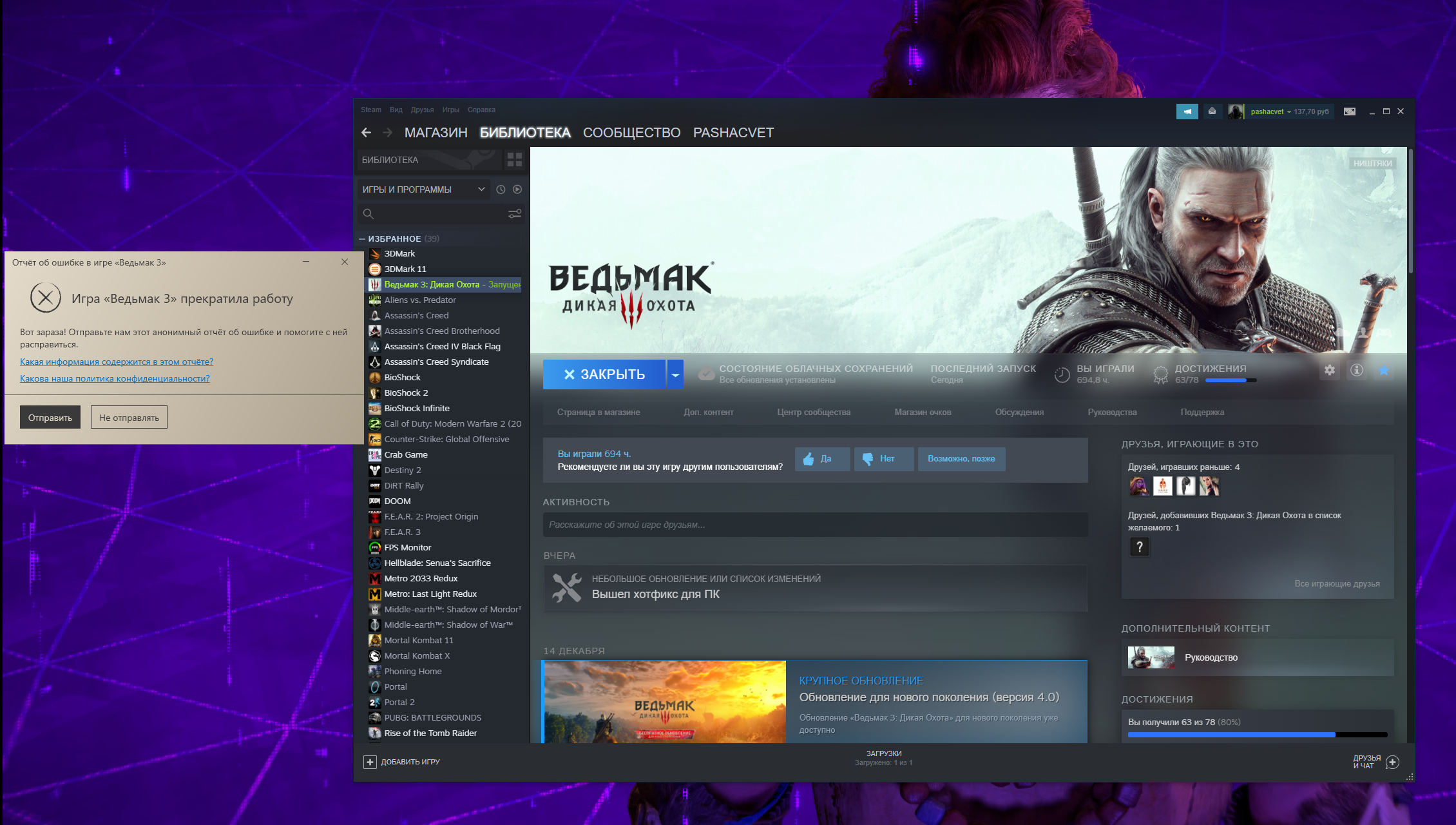The width and height of the screenshot is (1456, 825).
Task: Open Руководства link
Action: 1112,412
